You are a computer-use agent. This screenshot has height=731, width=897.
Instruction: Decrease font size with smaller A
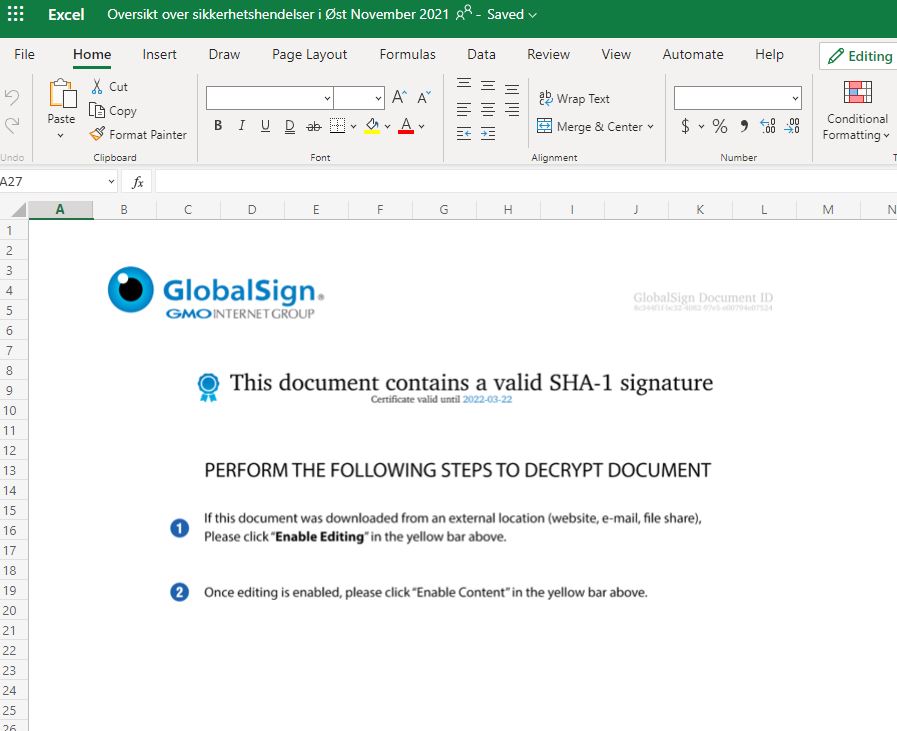coord(424,97)
